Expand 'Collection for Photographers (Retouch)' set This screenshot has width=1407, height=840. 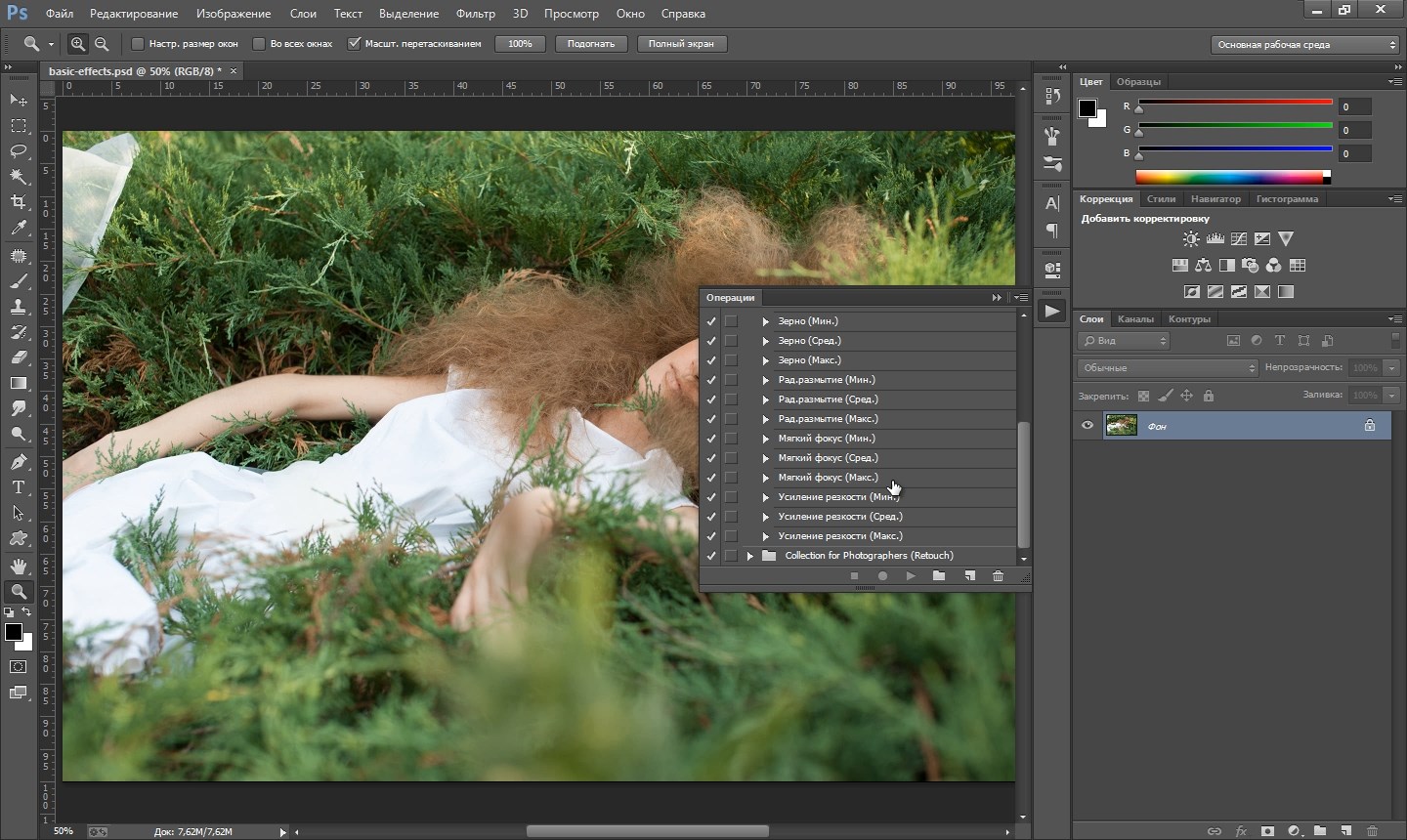click(750, 556)
